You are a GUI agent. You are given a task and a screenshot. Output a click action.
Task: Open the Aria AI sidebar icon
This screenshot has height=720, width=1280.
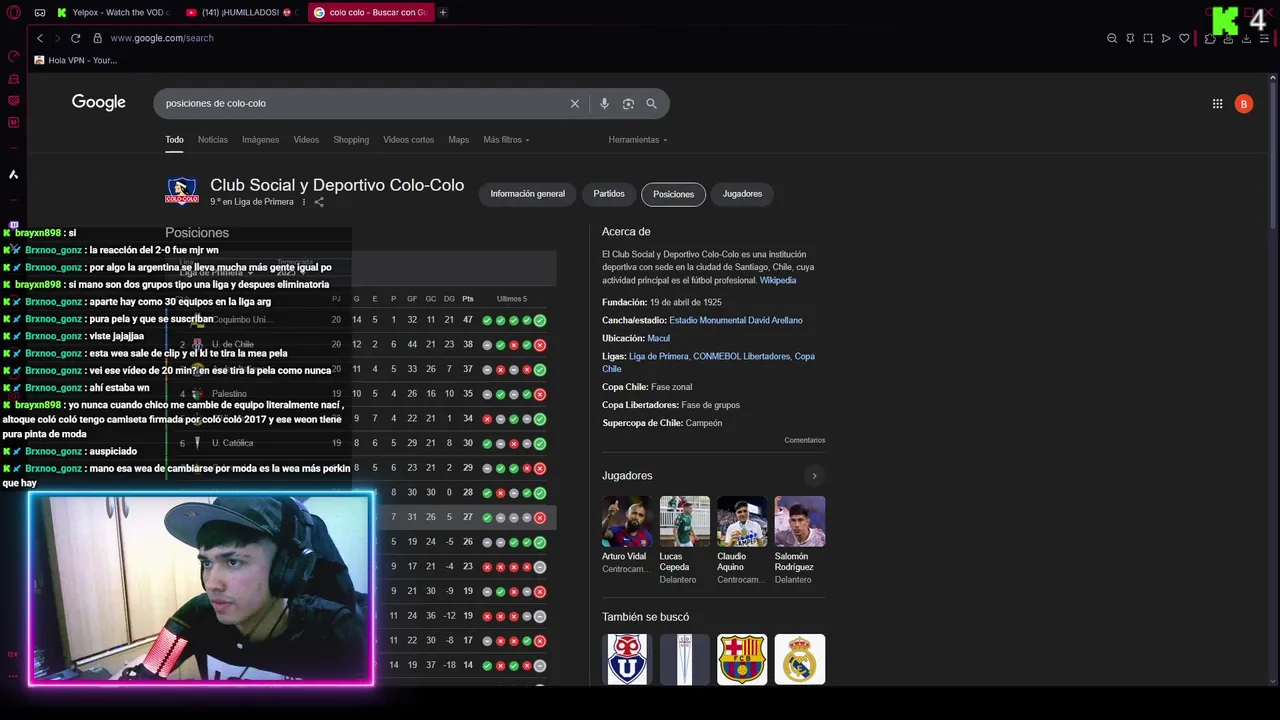point(13,174)
